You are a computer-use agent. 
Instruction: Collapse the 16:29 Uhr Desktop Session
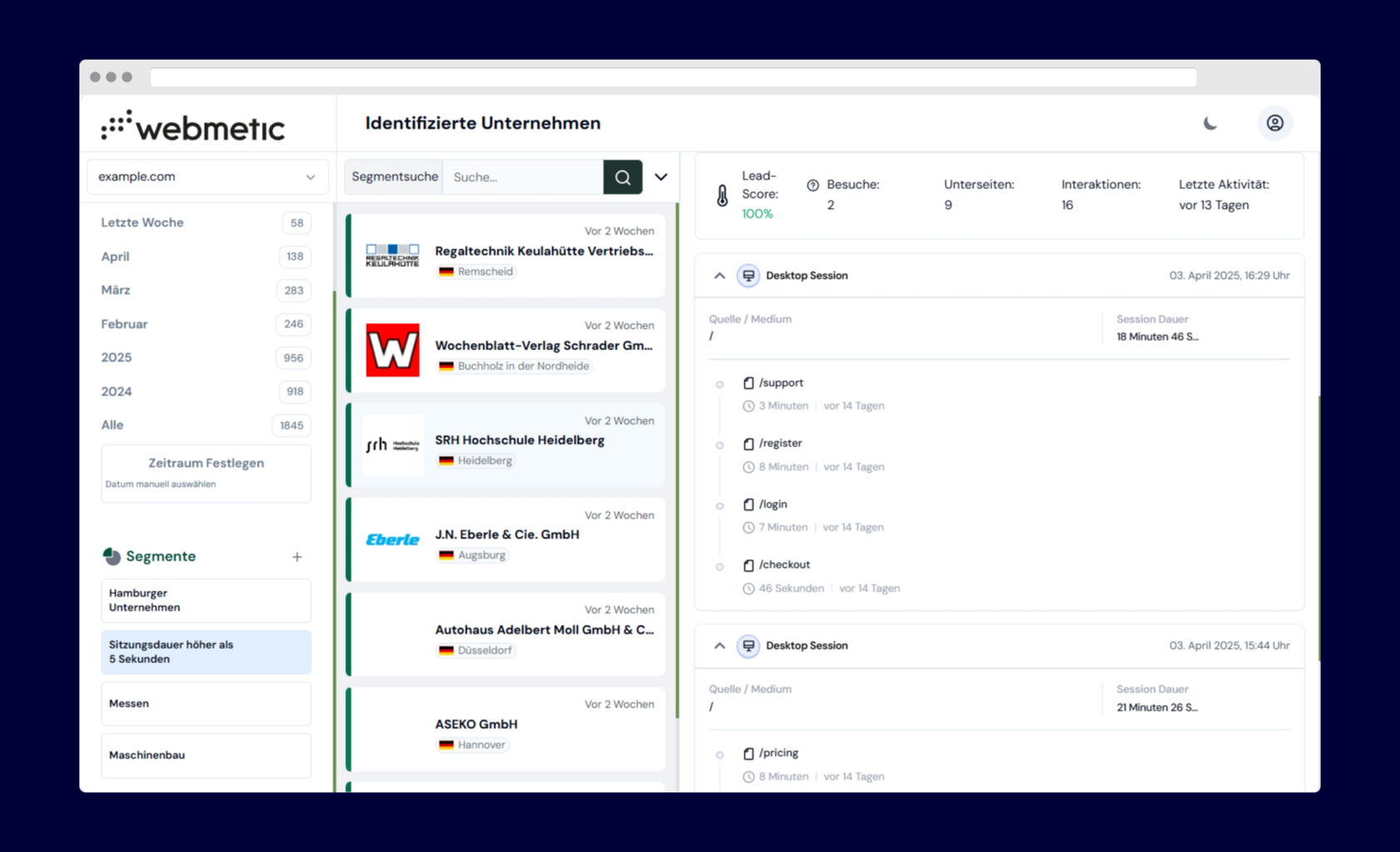(x=720, y=275)
